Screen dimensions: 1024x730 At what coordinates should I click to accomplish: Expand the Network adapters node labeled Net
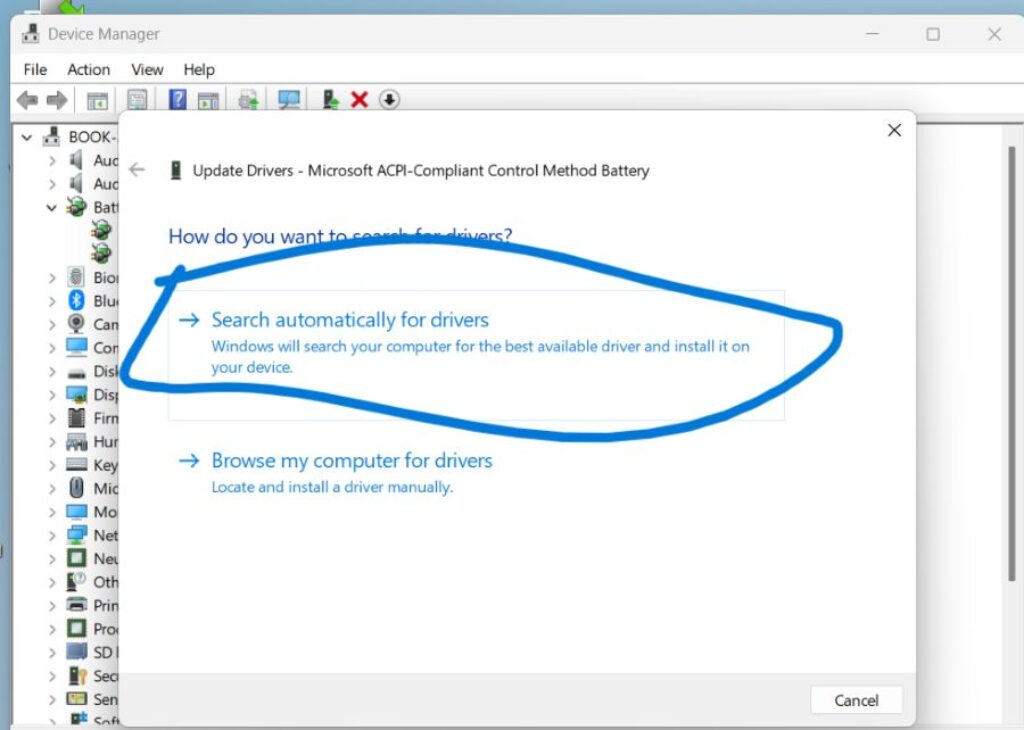pyautogui.click(x=52, y=535)
